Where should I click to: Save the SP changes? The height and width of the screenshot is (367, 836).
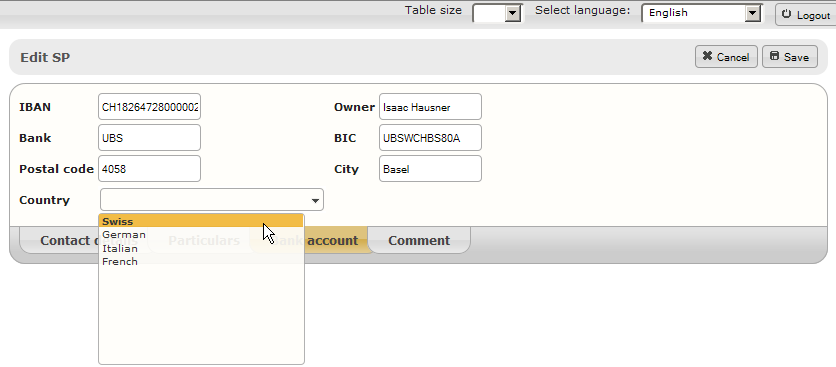click(x=790, y=57)
